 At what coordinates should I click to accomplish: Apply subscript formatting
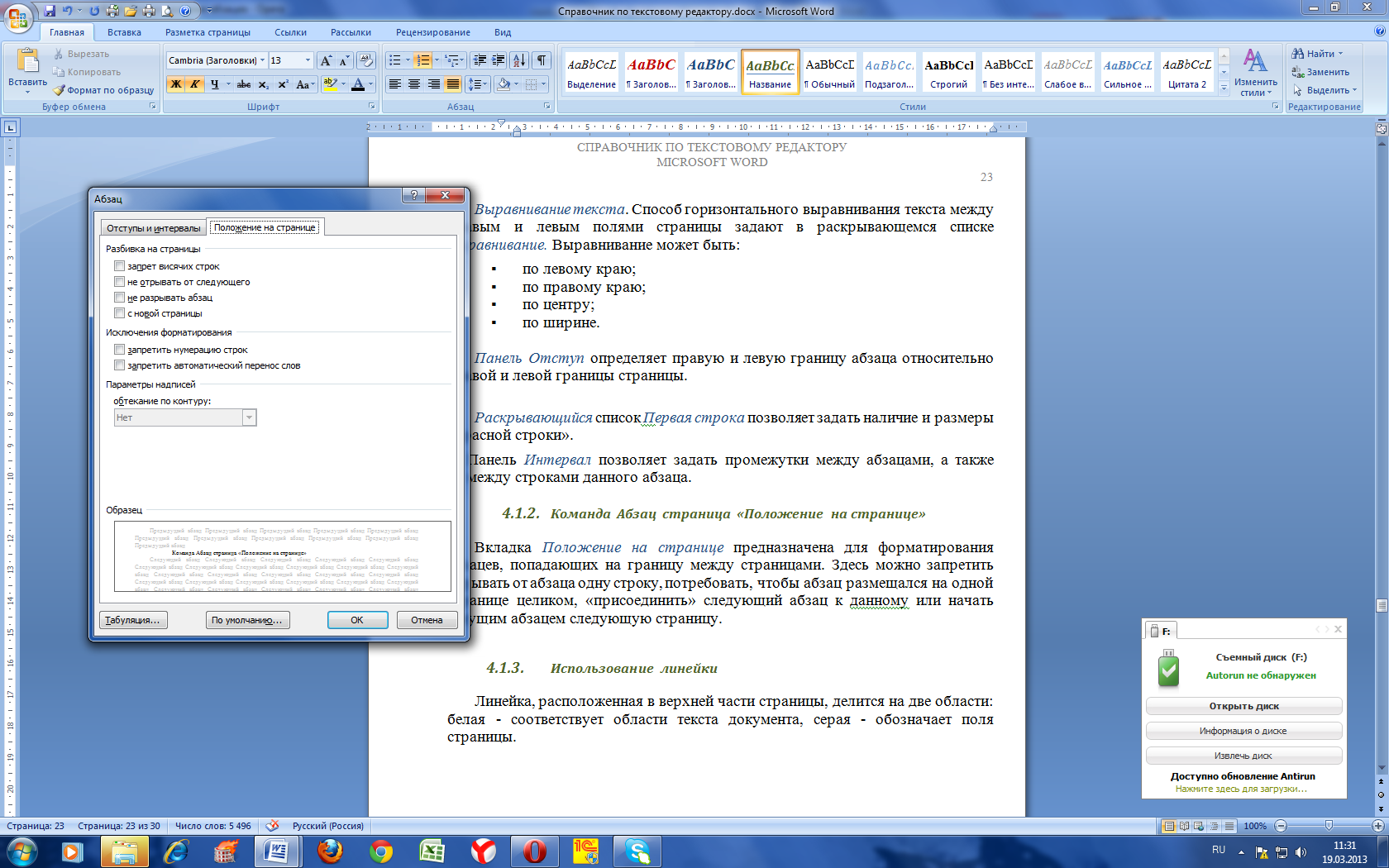[x=263, y=84]
